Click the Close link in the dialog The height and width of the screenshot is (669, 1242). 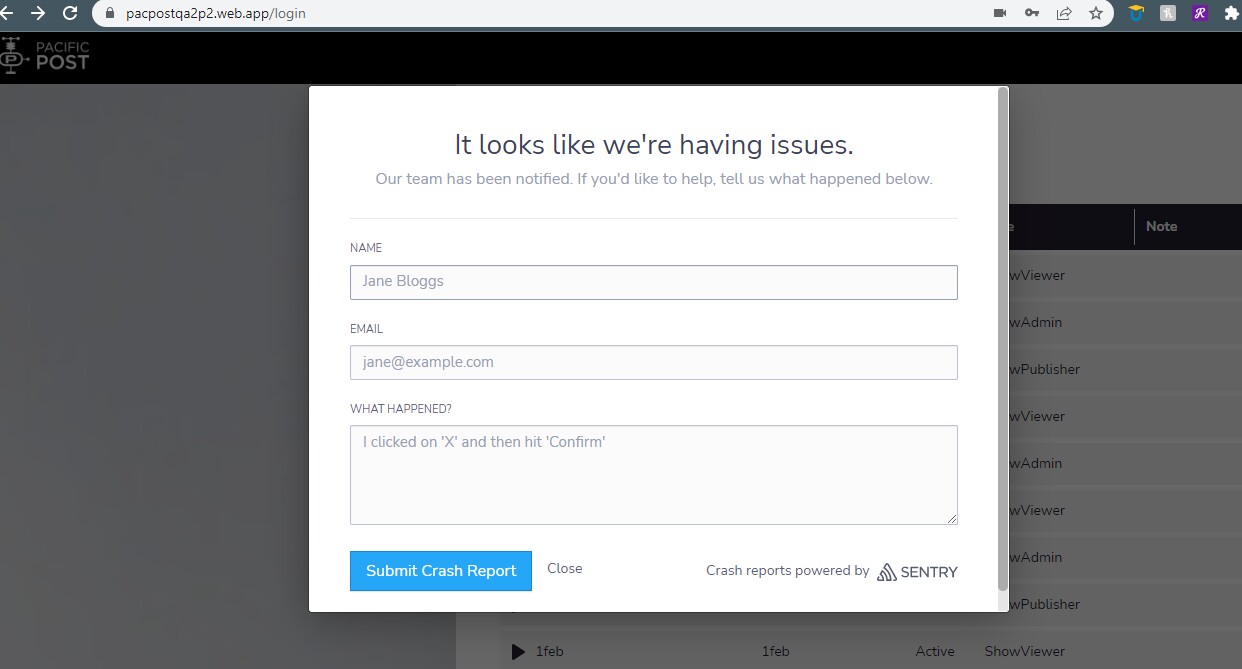[564, 568]
